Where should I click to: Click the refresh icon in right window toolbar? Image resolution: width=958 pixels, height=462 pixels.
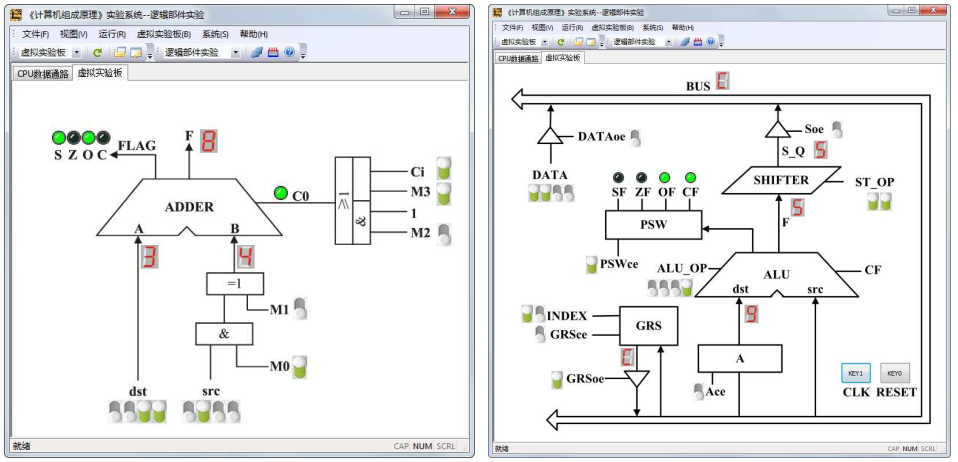[560, 42]
